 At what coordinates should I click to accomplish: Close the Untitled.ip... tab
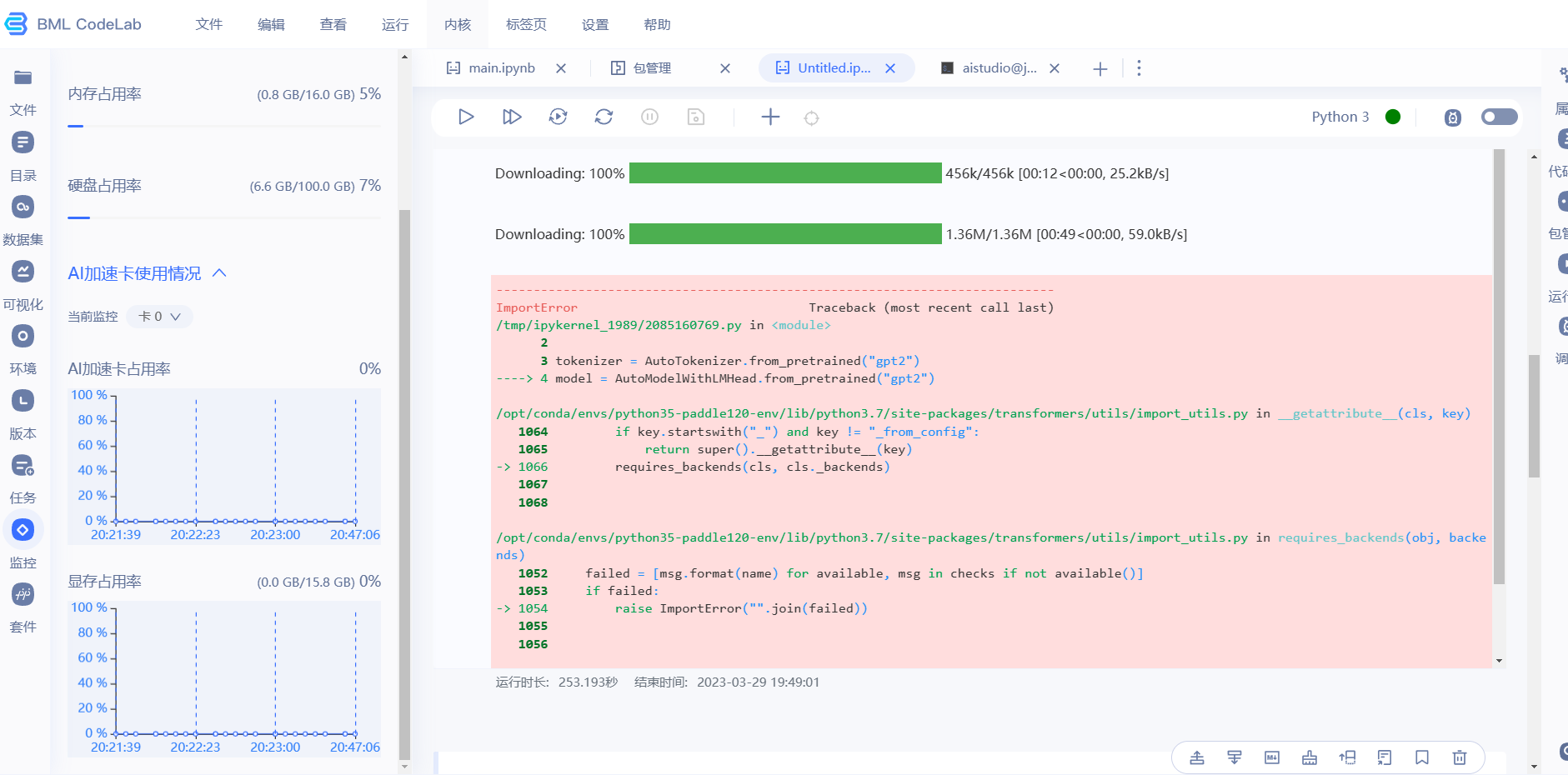click(890, 68)
